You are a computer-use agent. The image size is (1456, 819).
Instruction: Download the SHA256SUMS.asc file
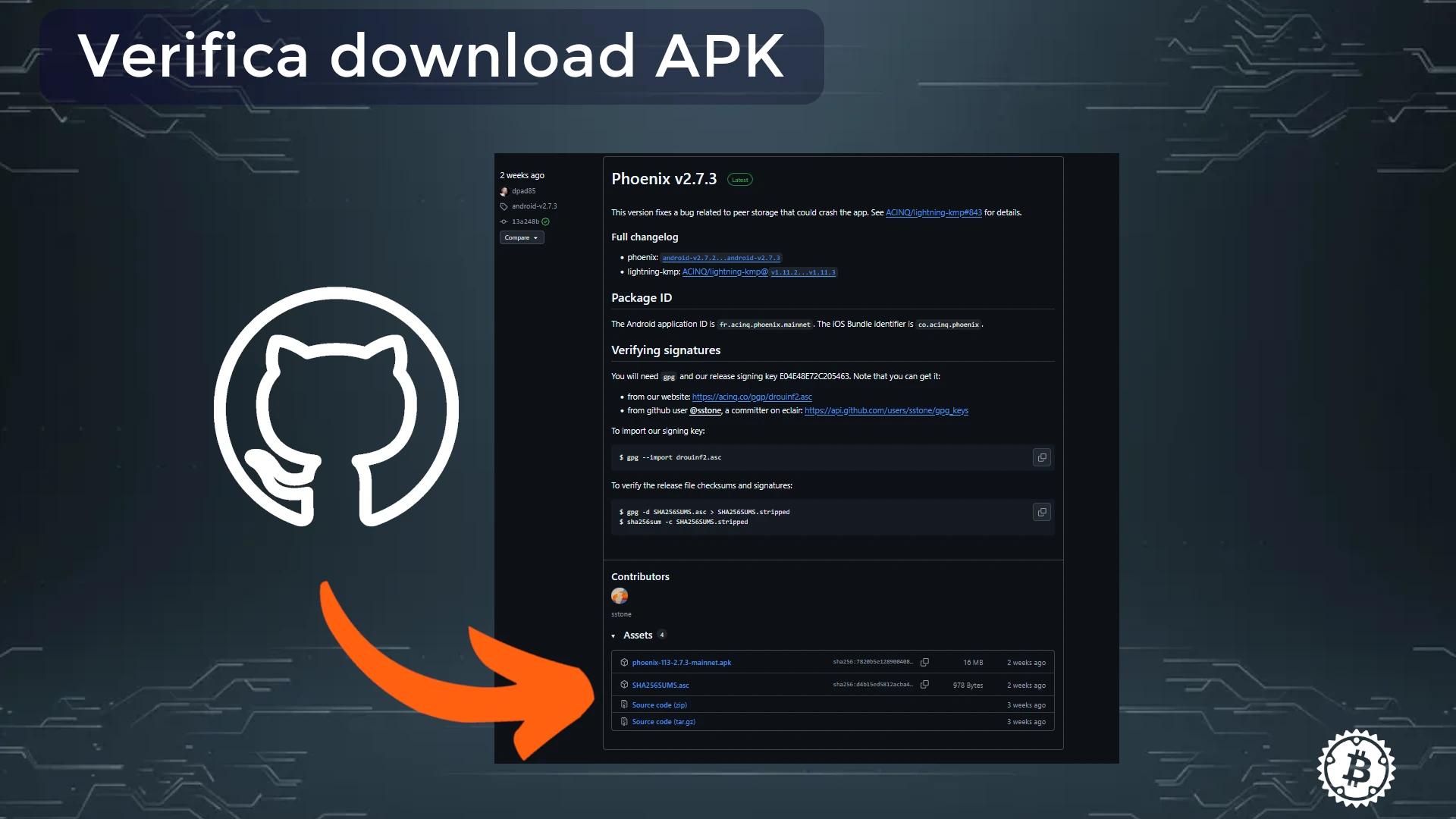(660, 685)
